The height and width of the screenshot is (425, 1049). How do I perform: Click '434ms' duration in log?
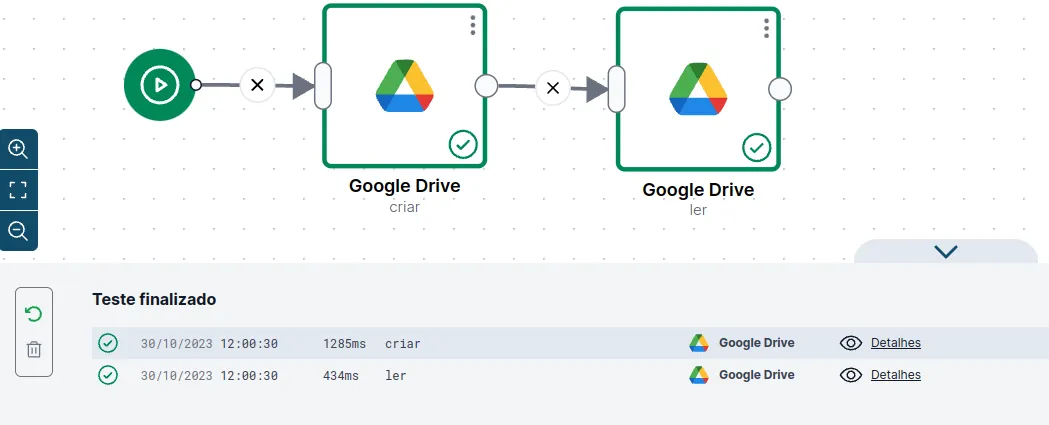pyautogui.click(x=341, y=376)
